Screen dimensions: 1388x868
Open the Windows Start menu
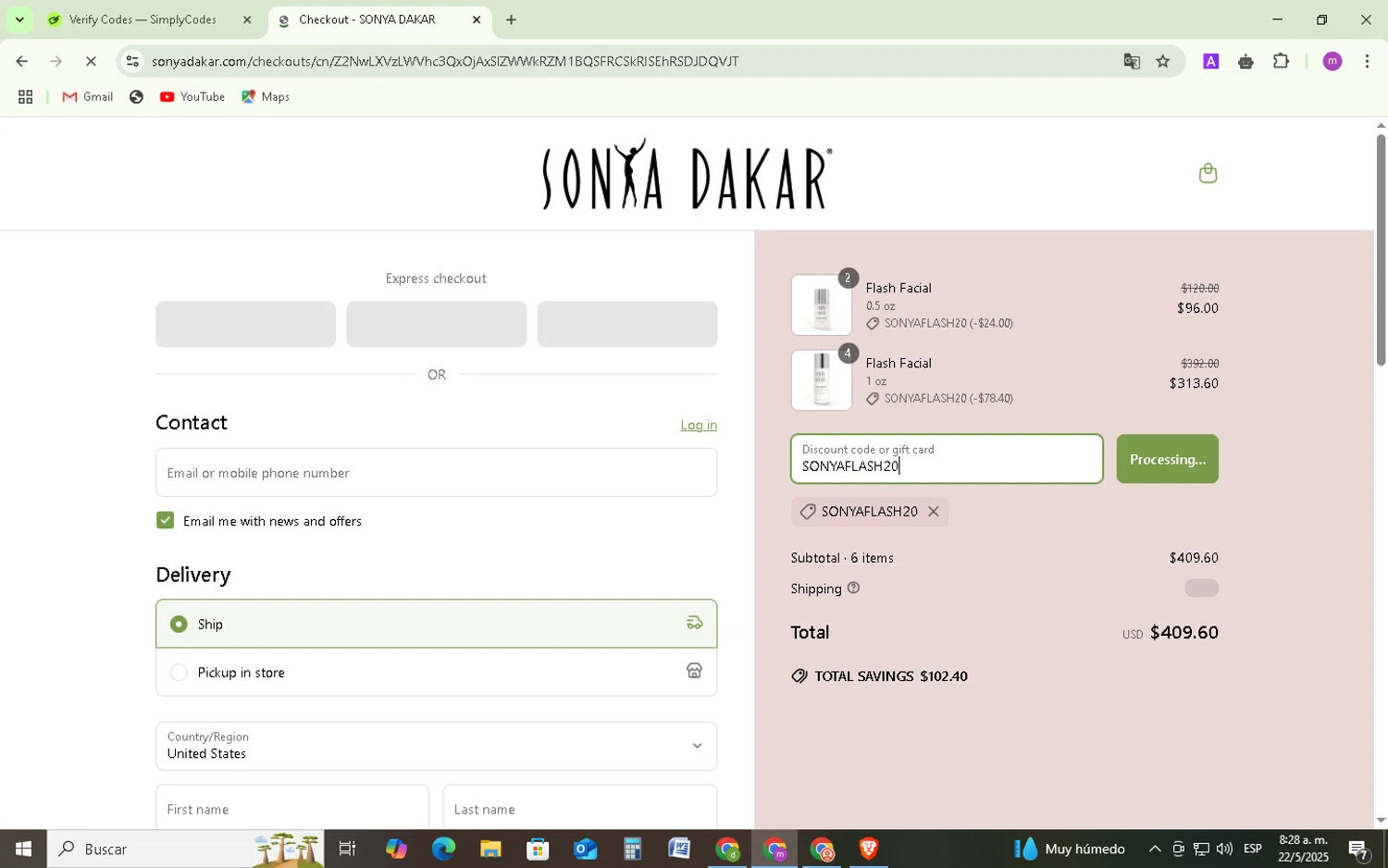[23, 849]
